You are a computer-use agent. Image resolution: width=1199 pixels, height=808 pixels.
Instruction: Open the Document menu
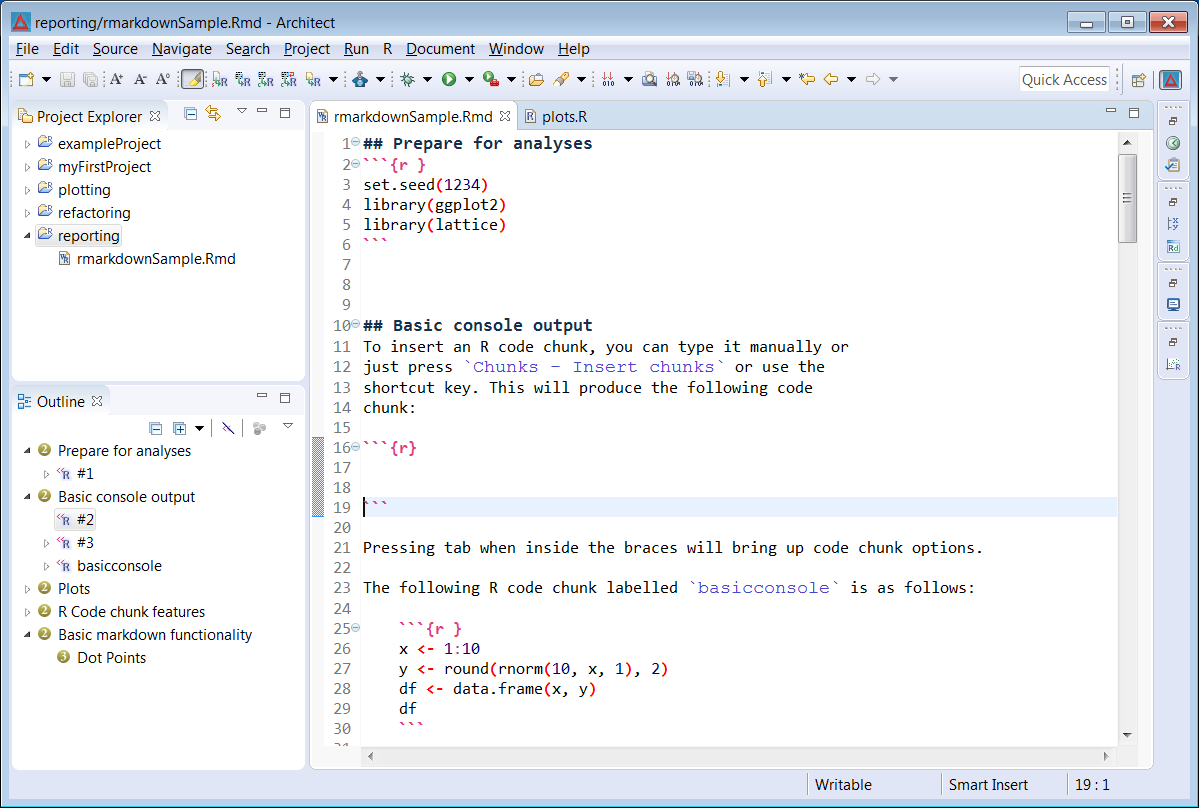tap(440, 49)
